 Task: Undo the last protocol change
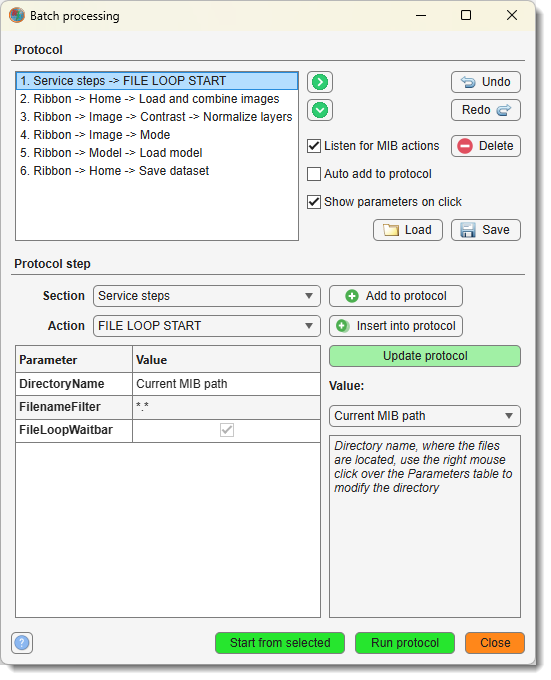click(486, 82)
